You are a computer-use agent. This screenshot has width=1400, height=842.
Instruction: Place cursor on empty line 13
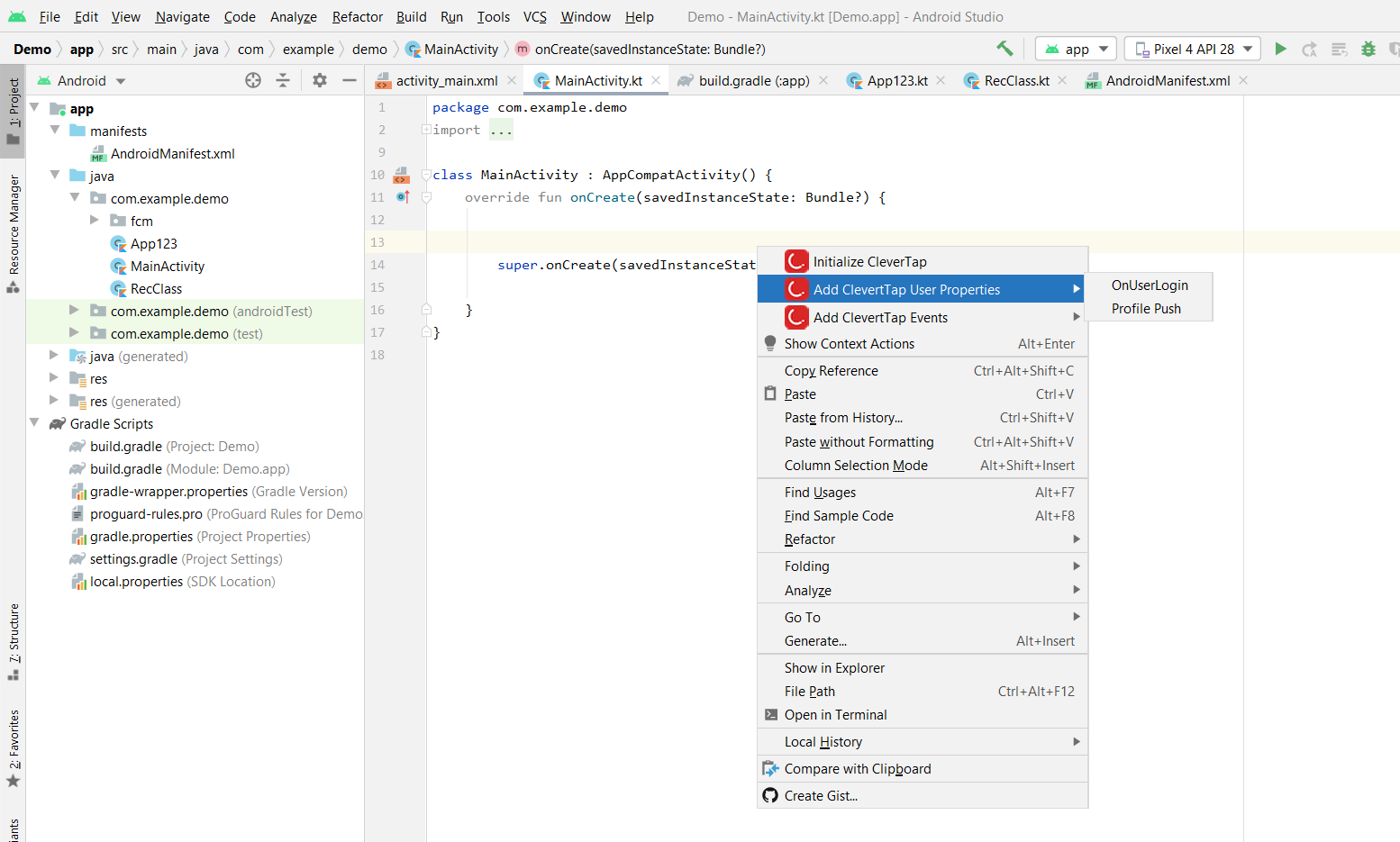pos(834,241)
